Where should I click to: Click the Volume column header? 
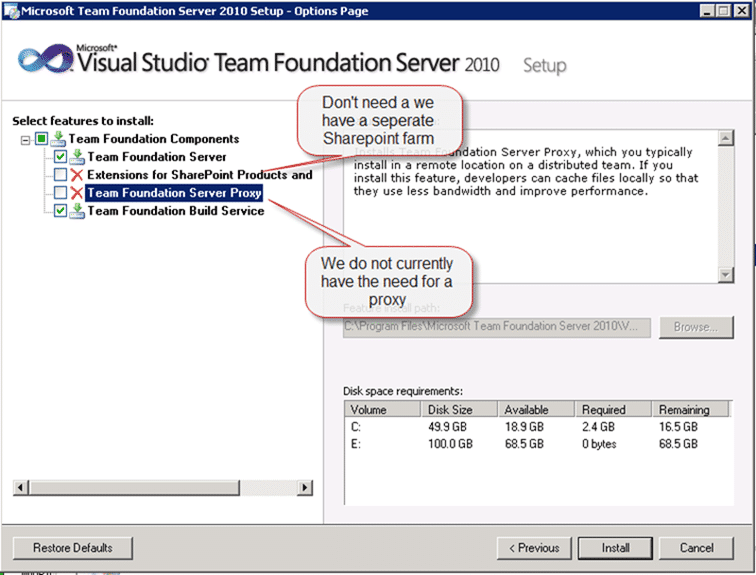[x=382, y=410]
